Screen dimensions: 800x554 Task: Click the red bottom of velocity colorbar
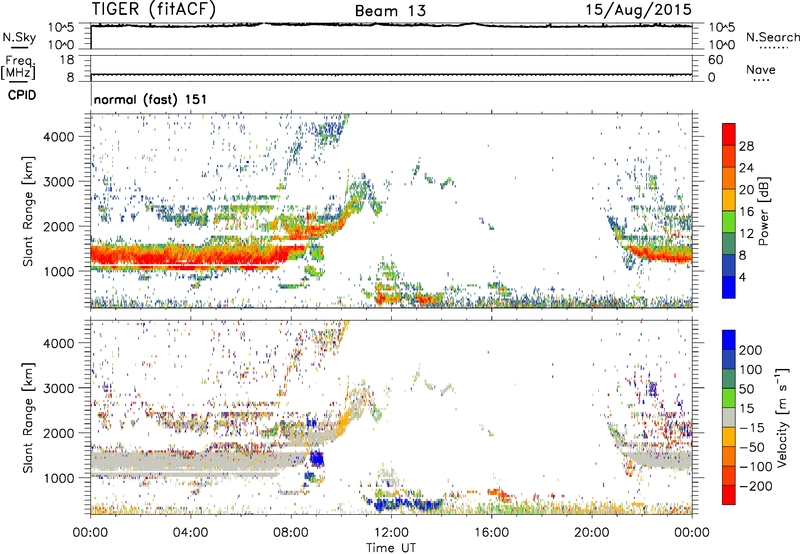[729, 495]
